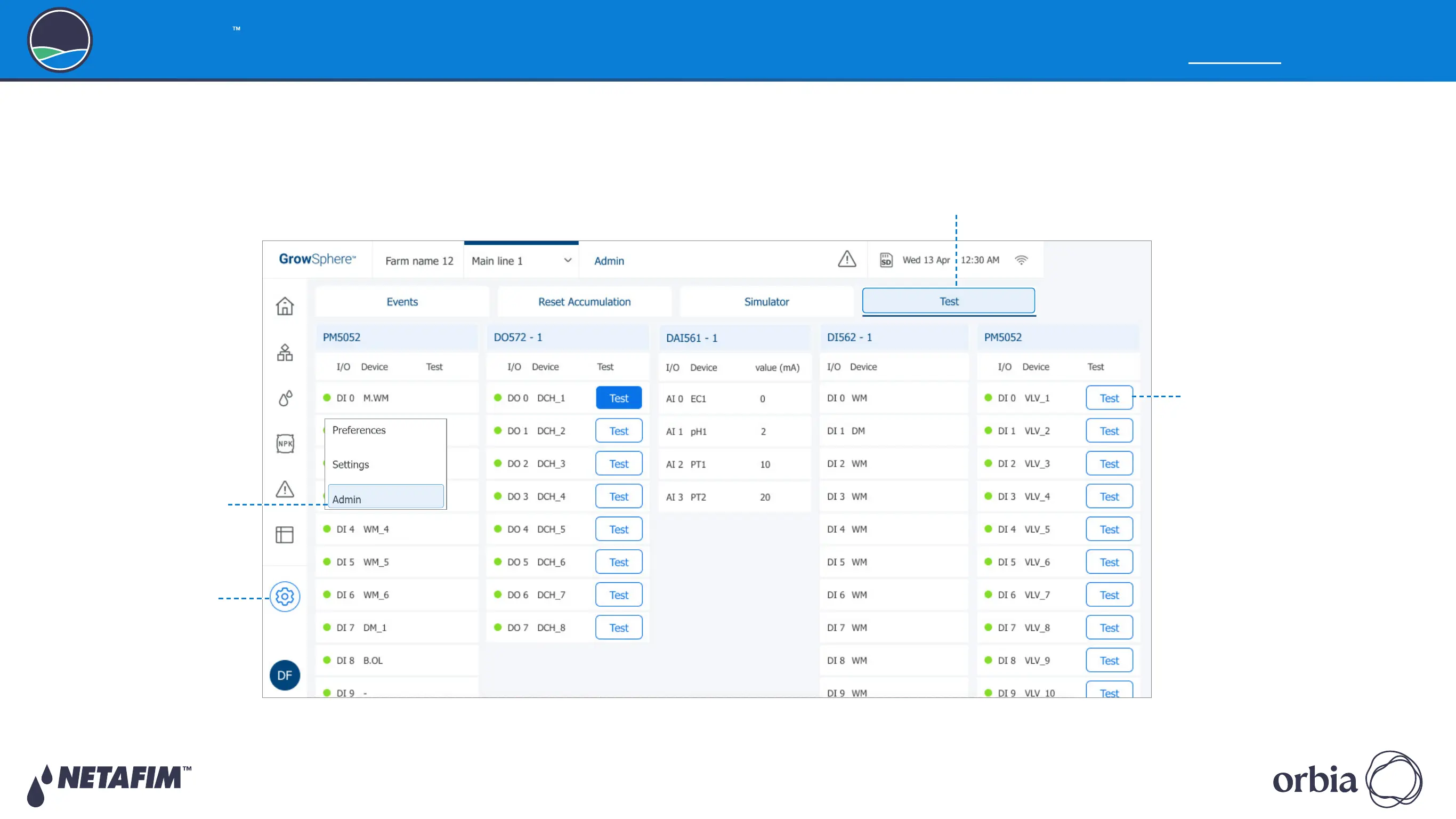The height and width of the screenshot is (819, 1456).
Task: Expand the Main line 1 dropdown
Action: (521, 261)
